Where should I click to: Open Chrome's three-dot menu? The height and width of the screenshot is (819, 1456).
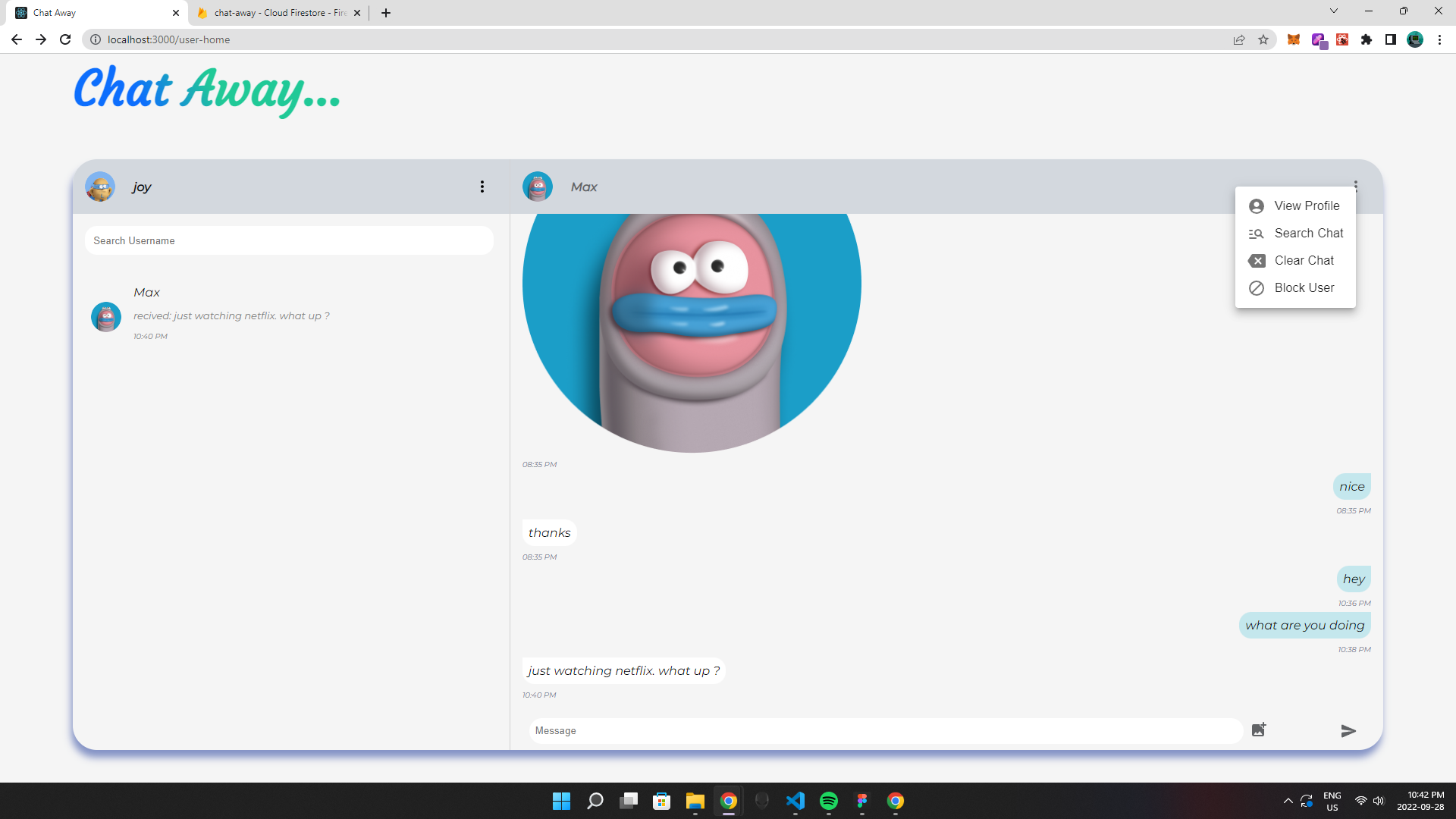pos(1439,39)
